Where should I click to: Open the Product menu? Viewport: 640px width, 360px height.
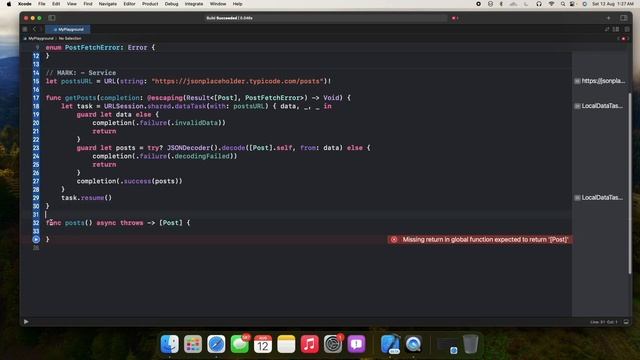[x=150, y=4]
